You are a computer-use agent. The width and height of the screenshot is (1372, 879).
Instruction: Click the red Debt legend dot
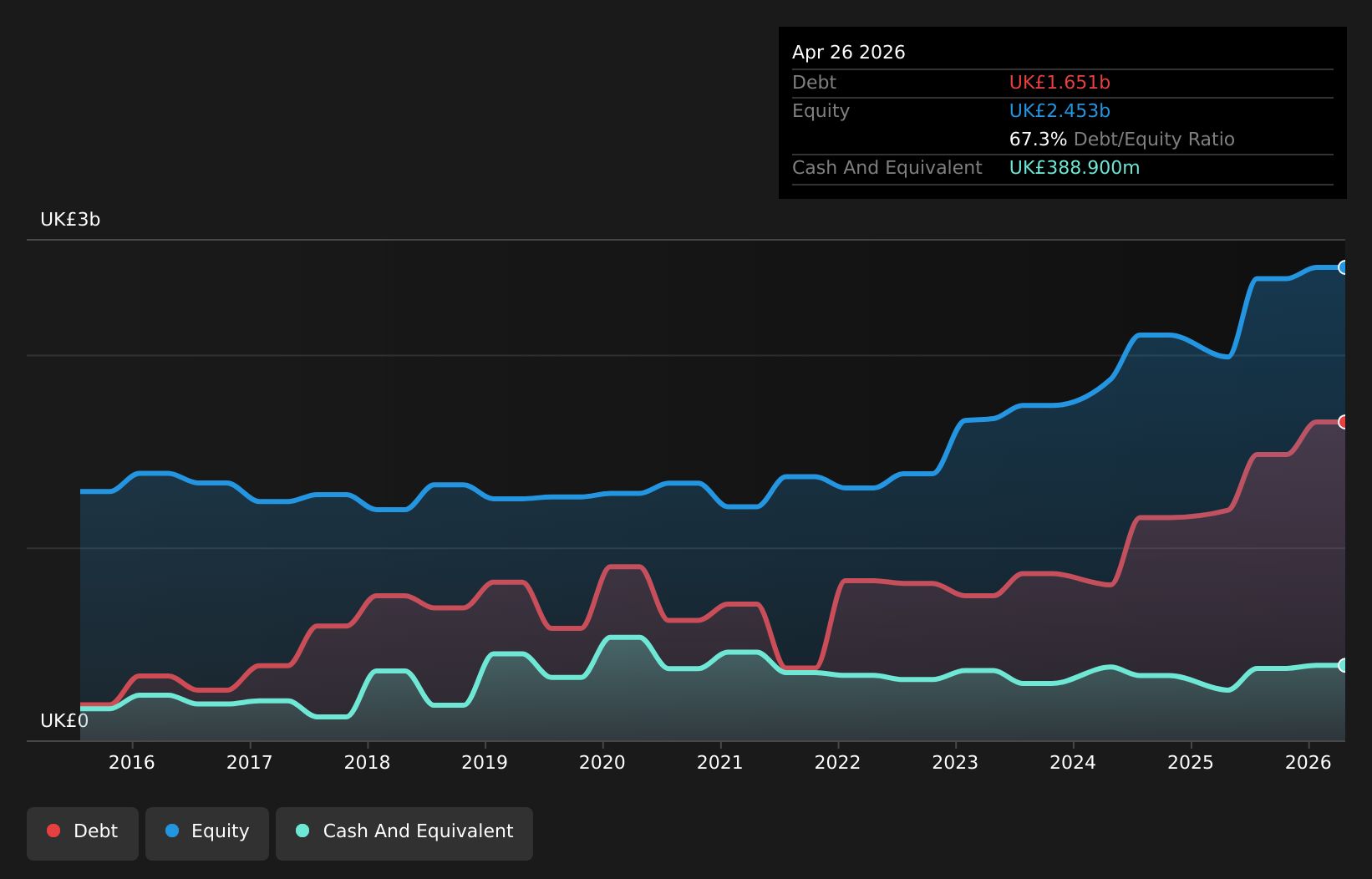[53, 831]
